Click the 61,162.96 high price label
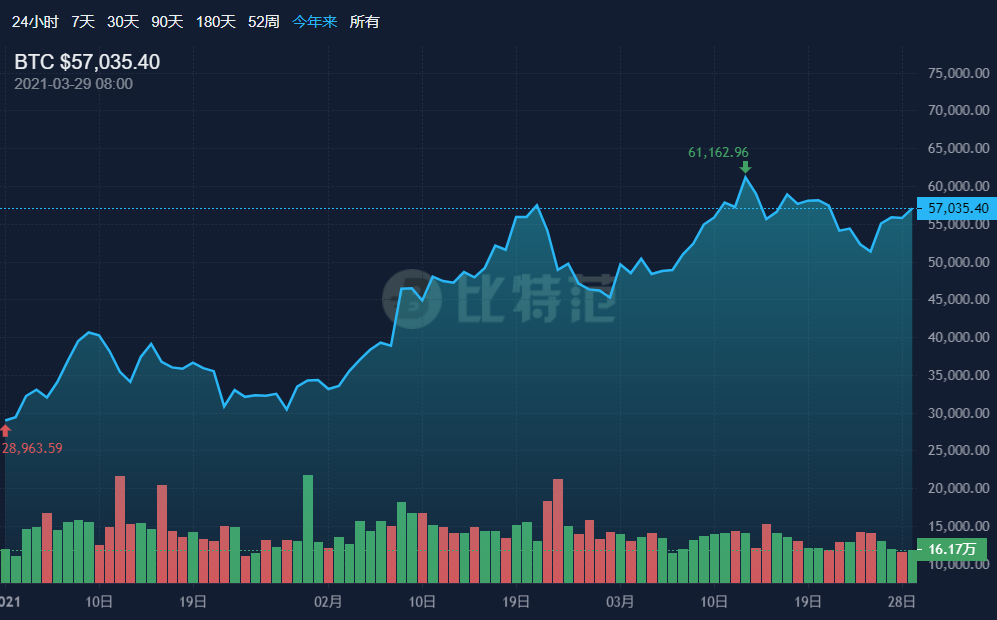This screenshot has height=620, width=997. click(718, 152)
